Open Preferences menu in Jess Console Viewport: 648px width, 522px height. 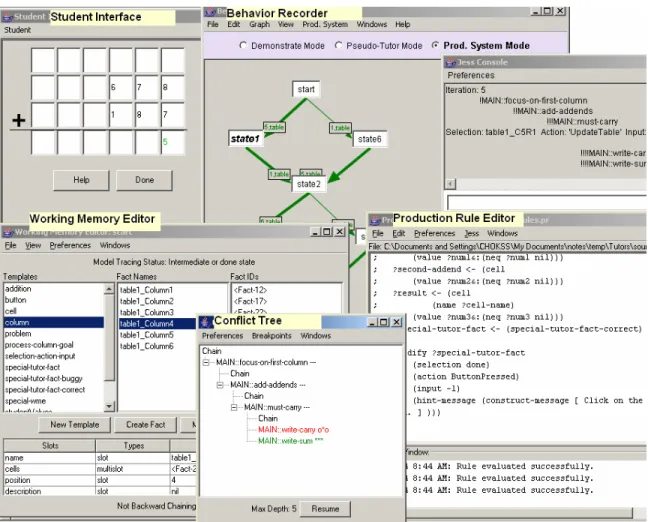click(471, 75)
